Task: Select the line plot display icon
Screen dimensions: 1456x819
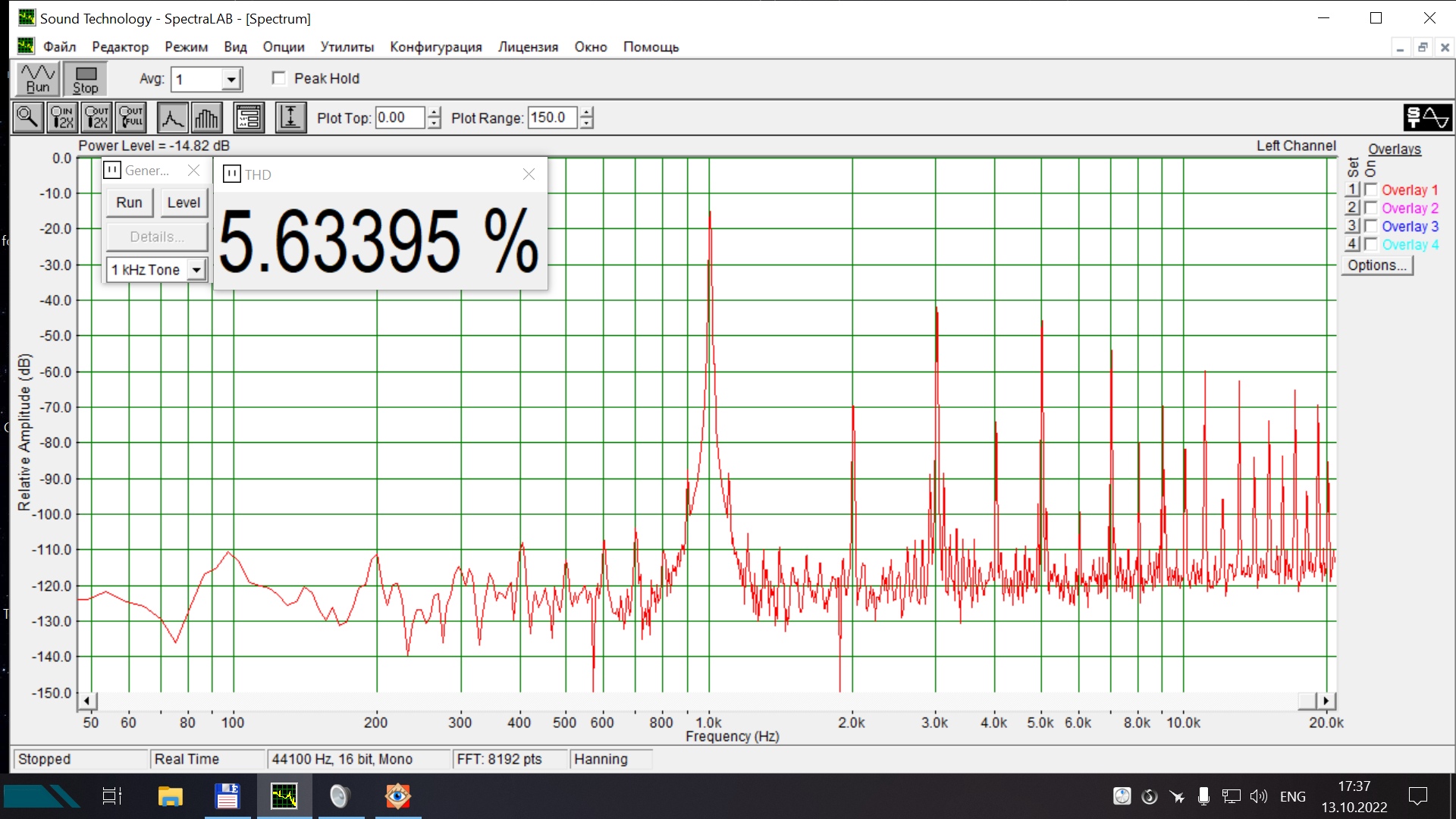Action: point(172,118)
